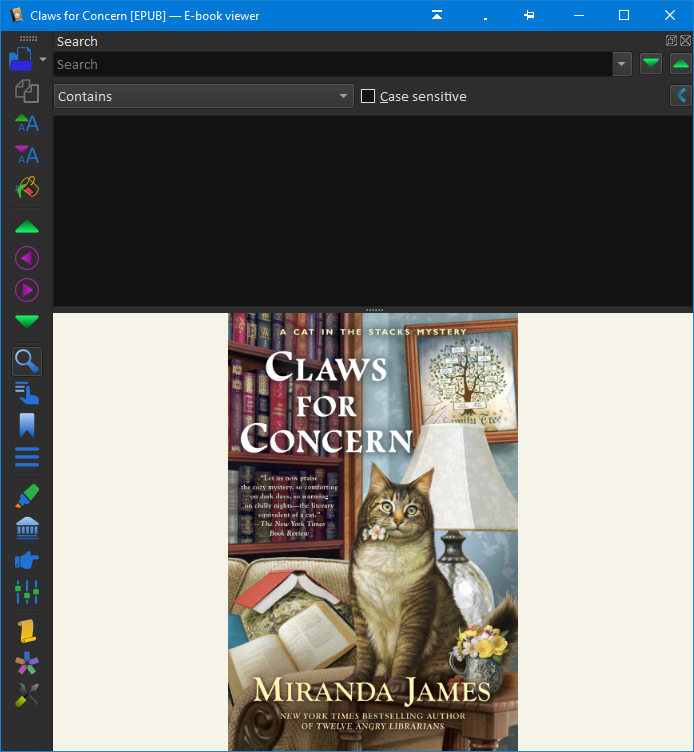Screen dimensions: 694x752
Task: Maximize the E-book viewer window
Action: coord(623,15)
